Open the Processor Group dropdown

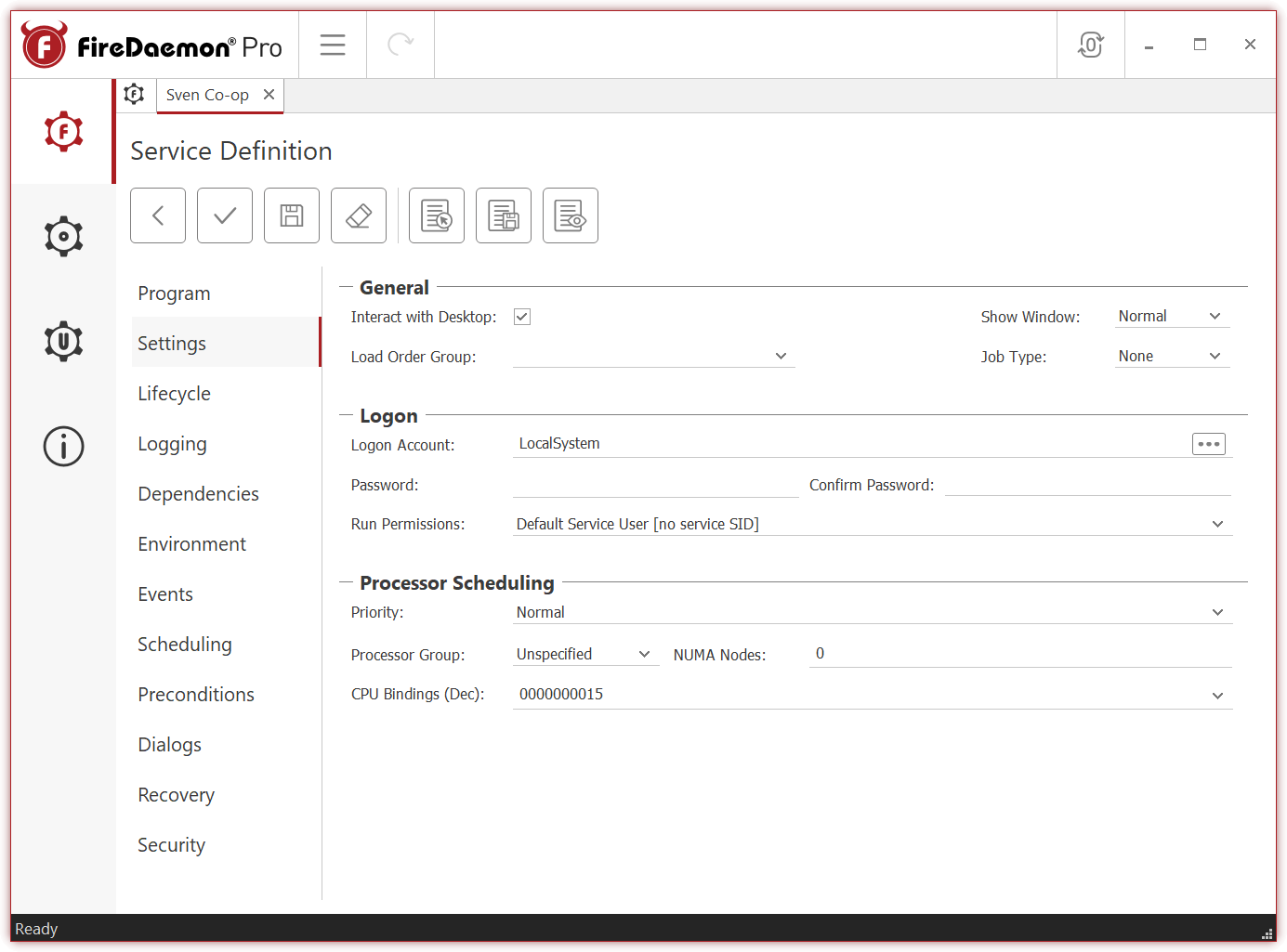[x=585, y=655]
